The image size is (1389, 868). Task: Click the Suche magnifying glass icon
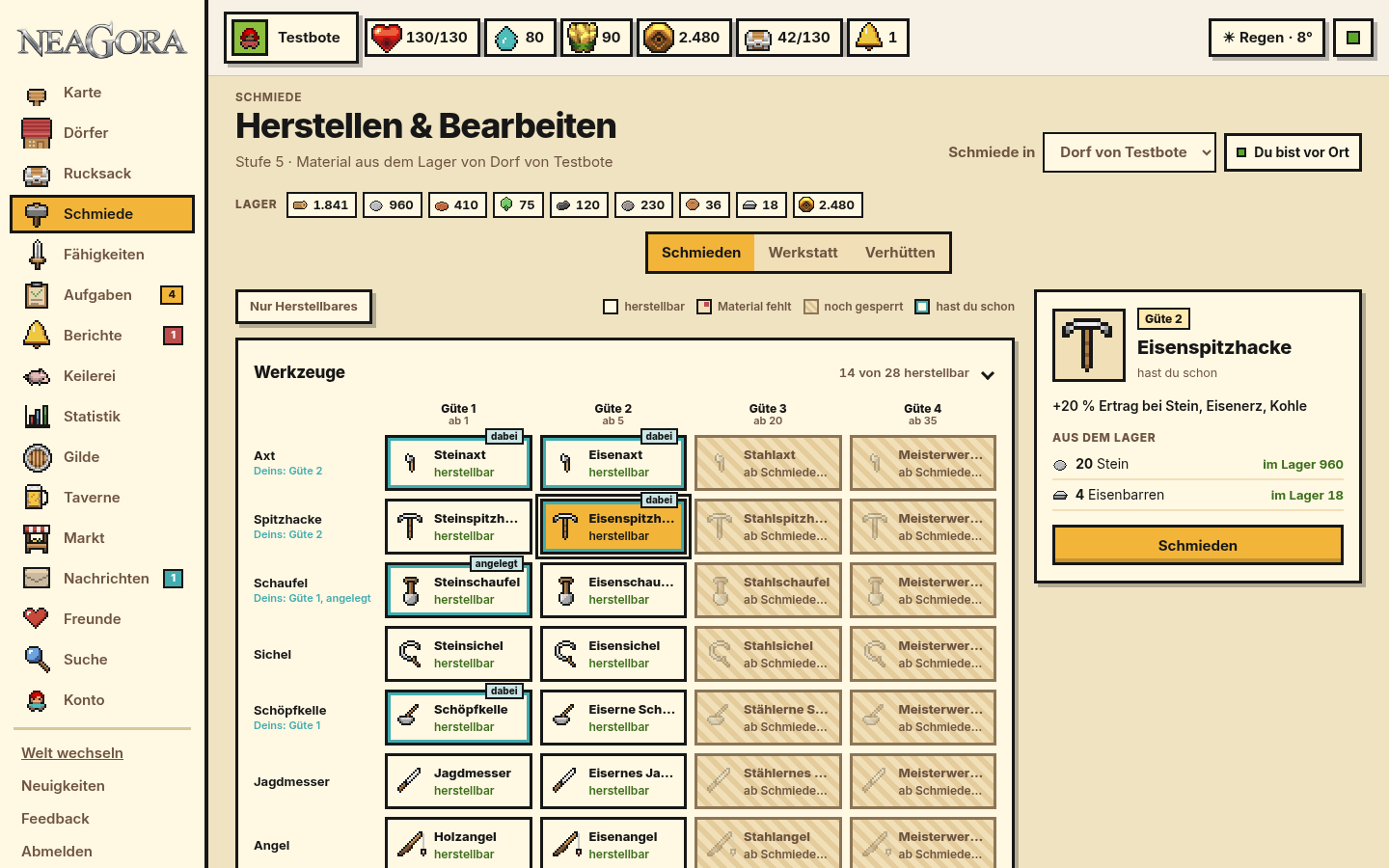coord(37,660)
